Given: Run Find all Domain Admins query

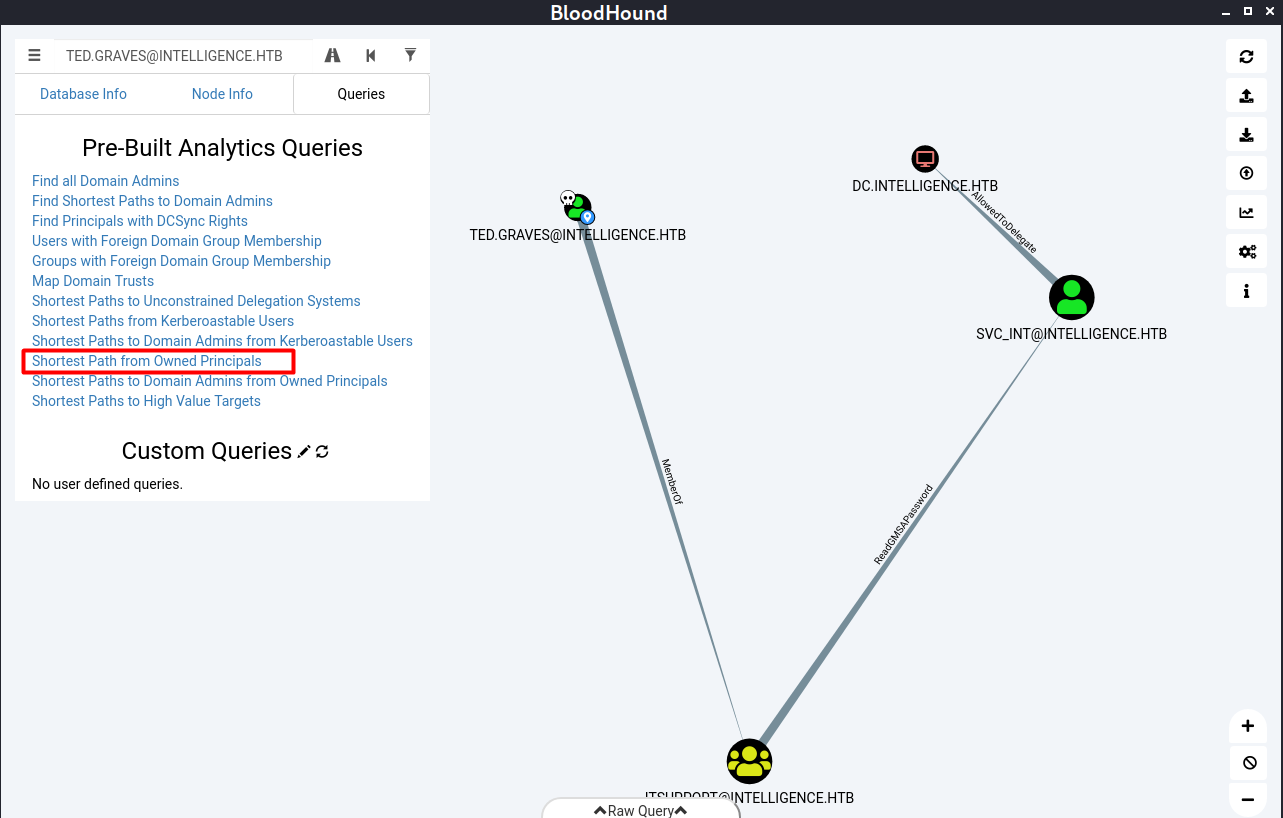Looking at the screenshot, I should click(105, 181).
